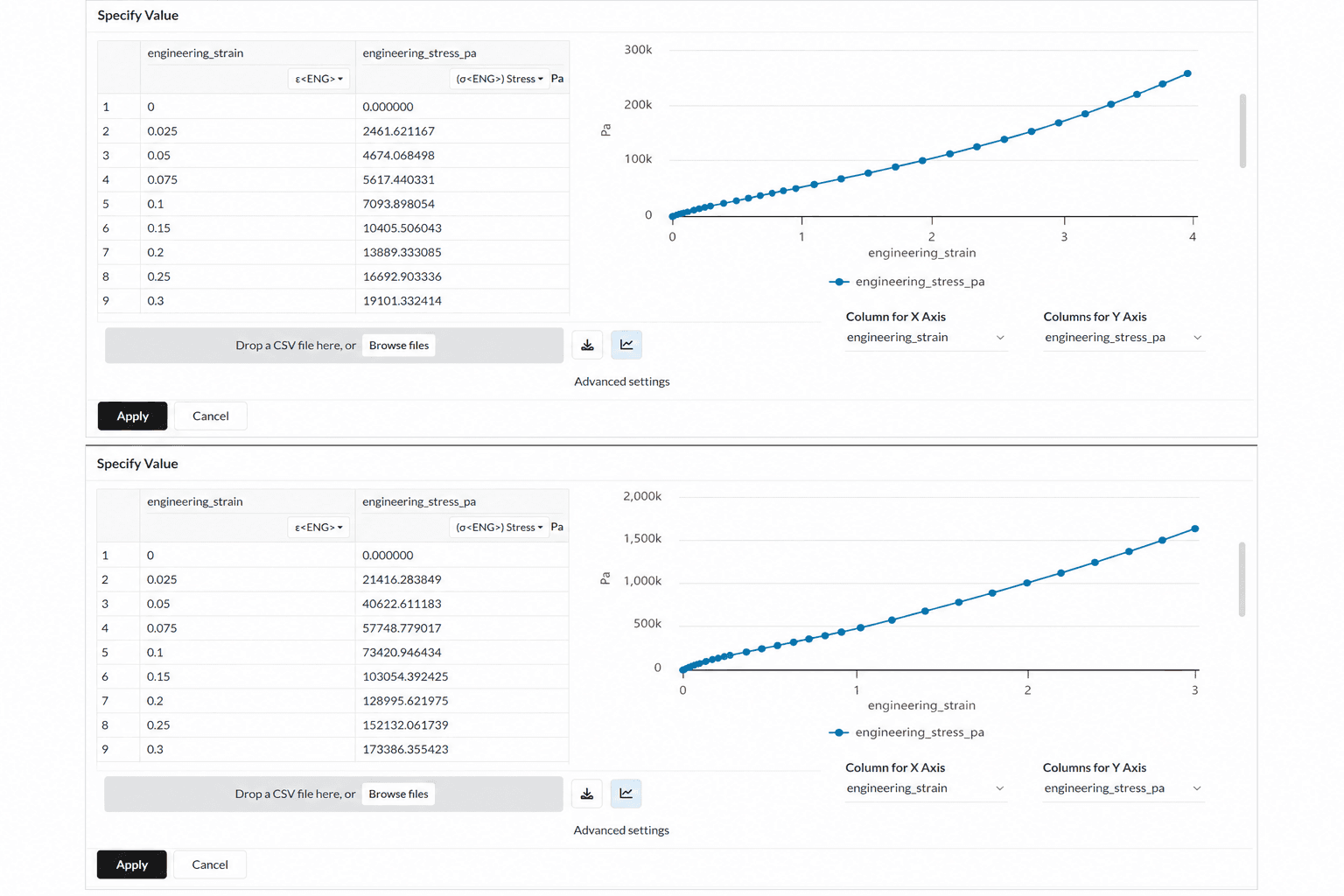Toggle chart view icon in lower panel

pyautogui.click(x=626, y=794)
